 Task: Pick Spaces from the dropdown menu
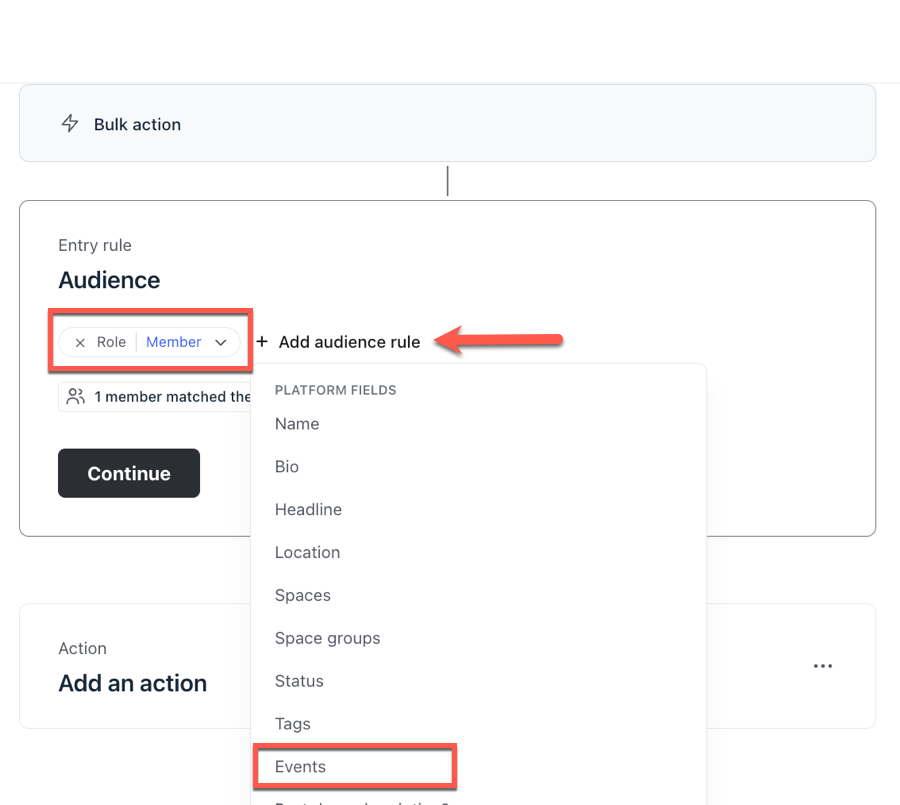pyautogui.click(x=302, y=596)
